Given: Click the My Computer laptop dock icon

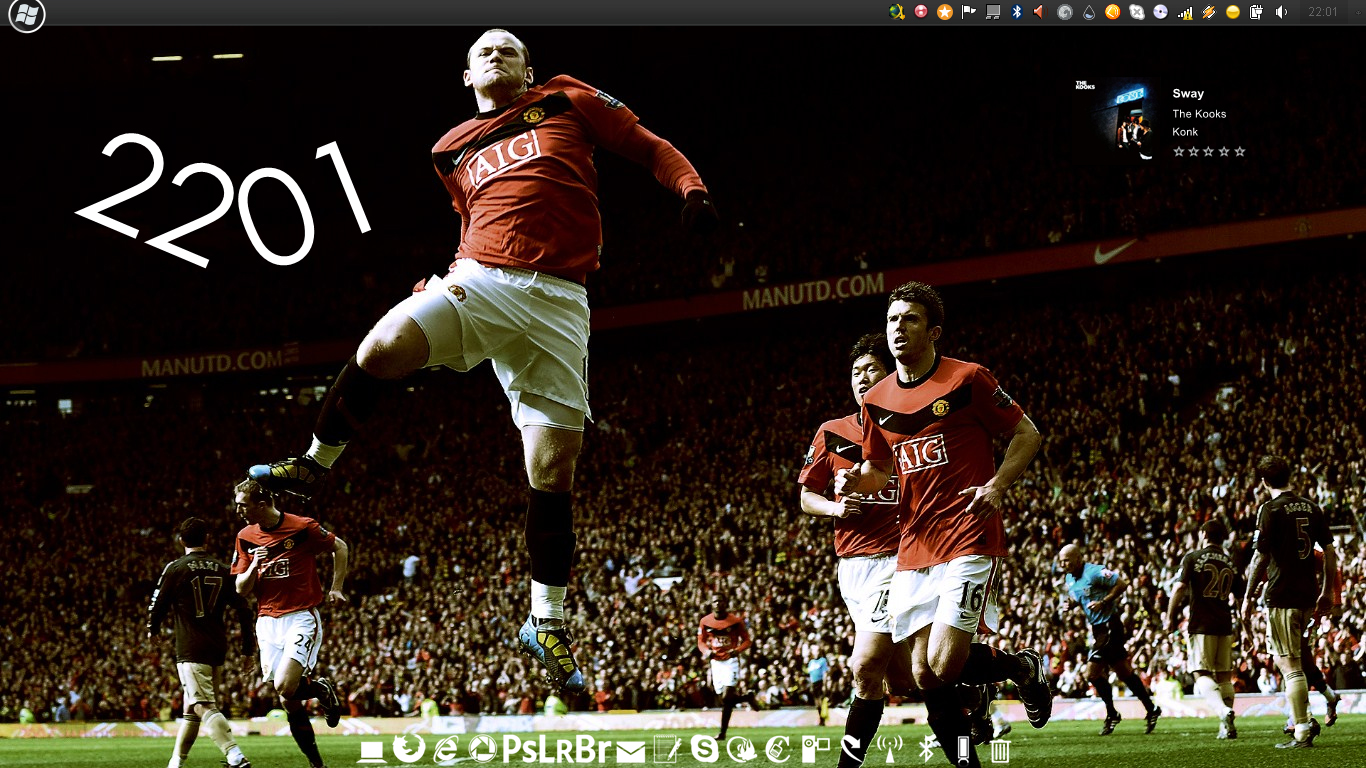Looking at the screenshot, I should click(x=372, y=750).
